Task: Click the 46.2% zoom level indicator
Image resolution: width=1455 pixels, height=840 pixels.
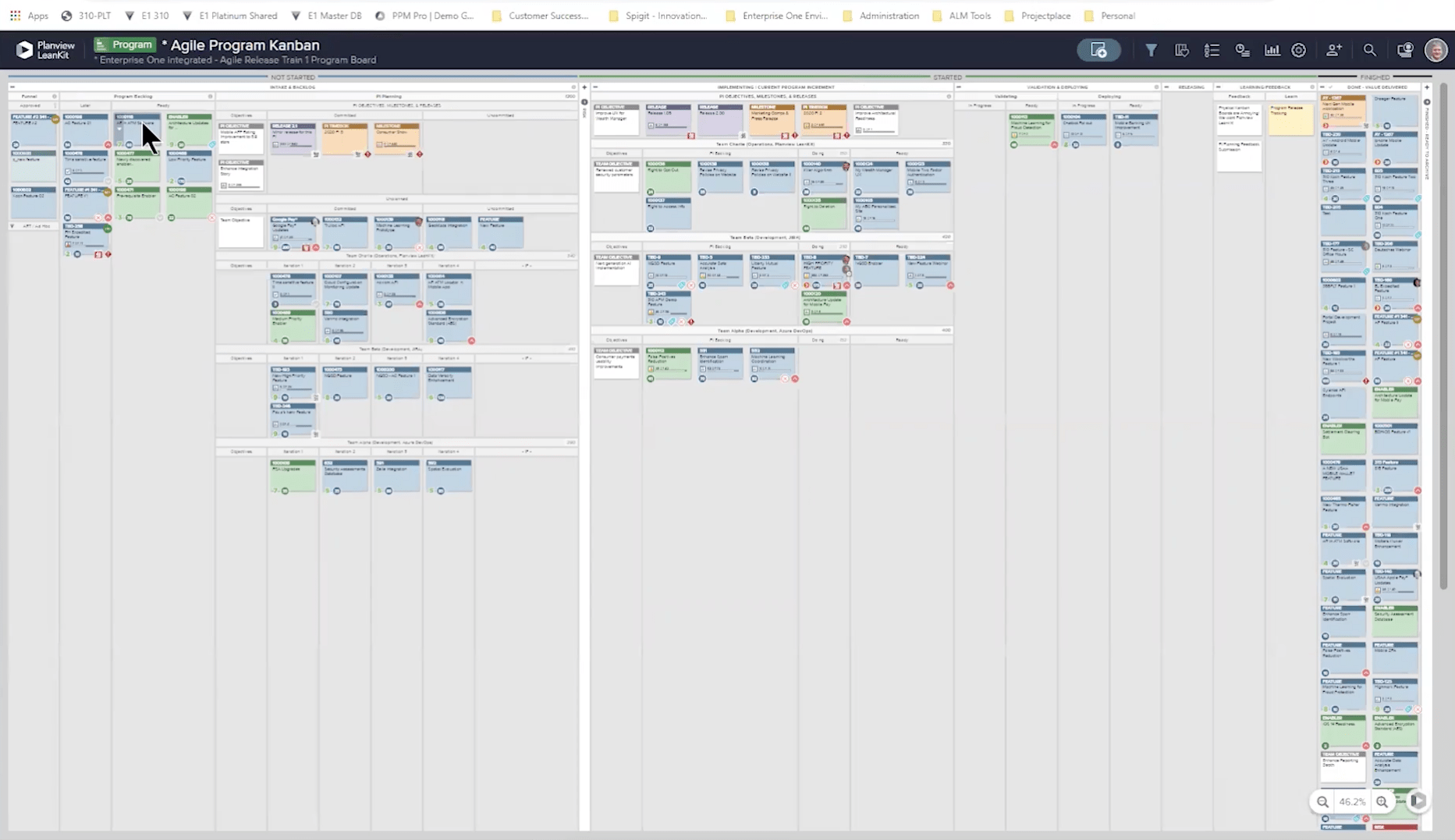Action: tap(1352, 802)
